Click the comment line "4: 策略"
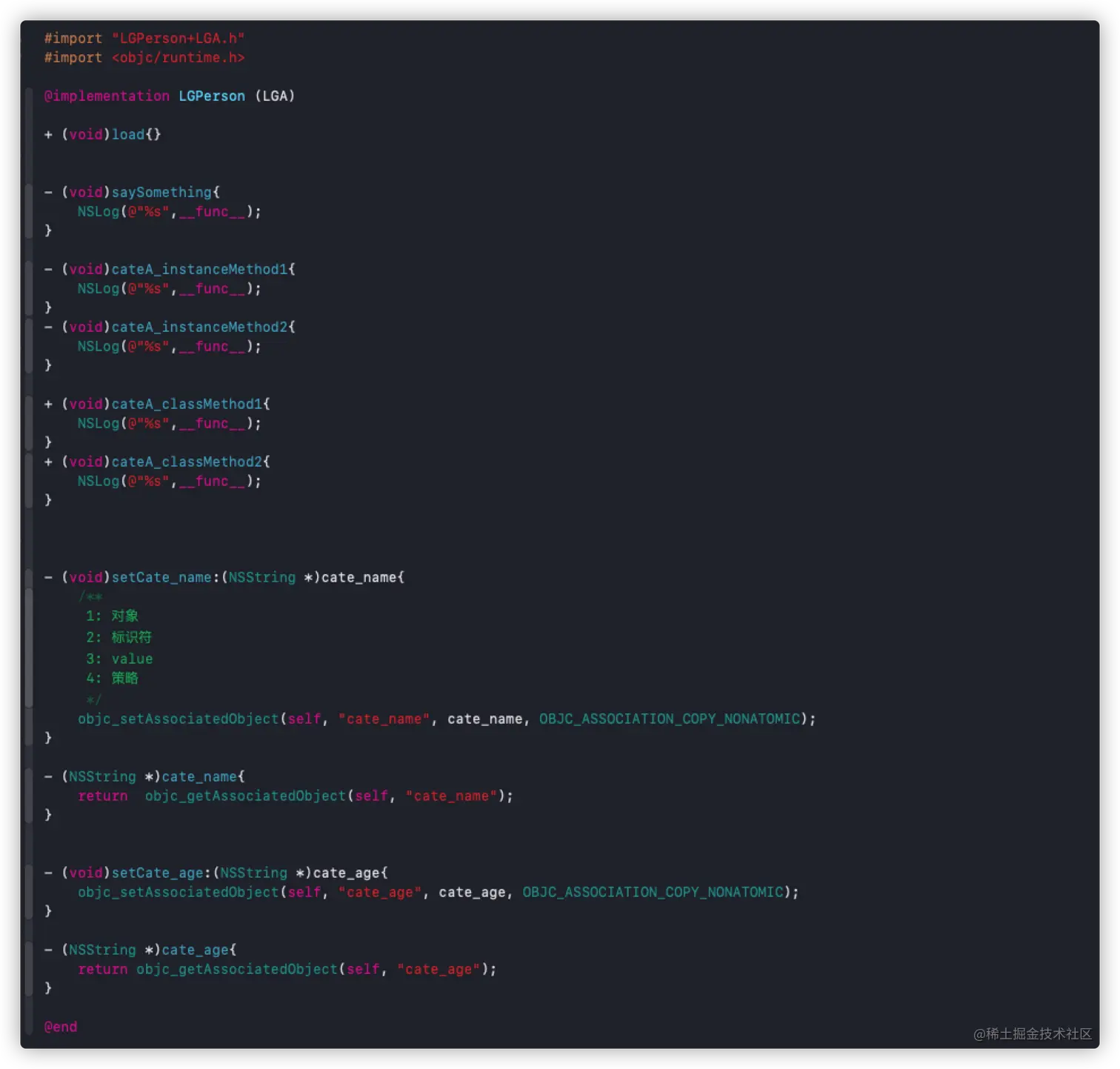This screenshot has height=1069, width=1120. click(112, 679)
